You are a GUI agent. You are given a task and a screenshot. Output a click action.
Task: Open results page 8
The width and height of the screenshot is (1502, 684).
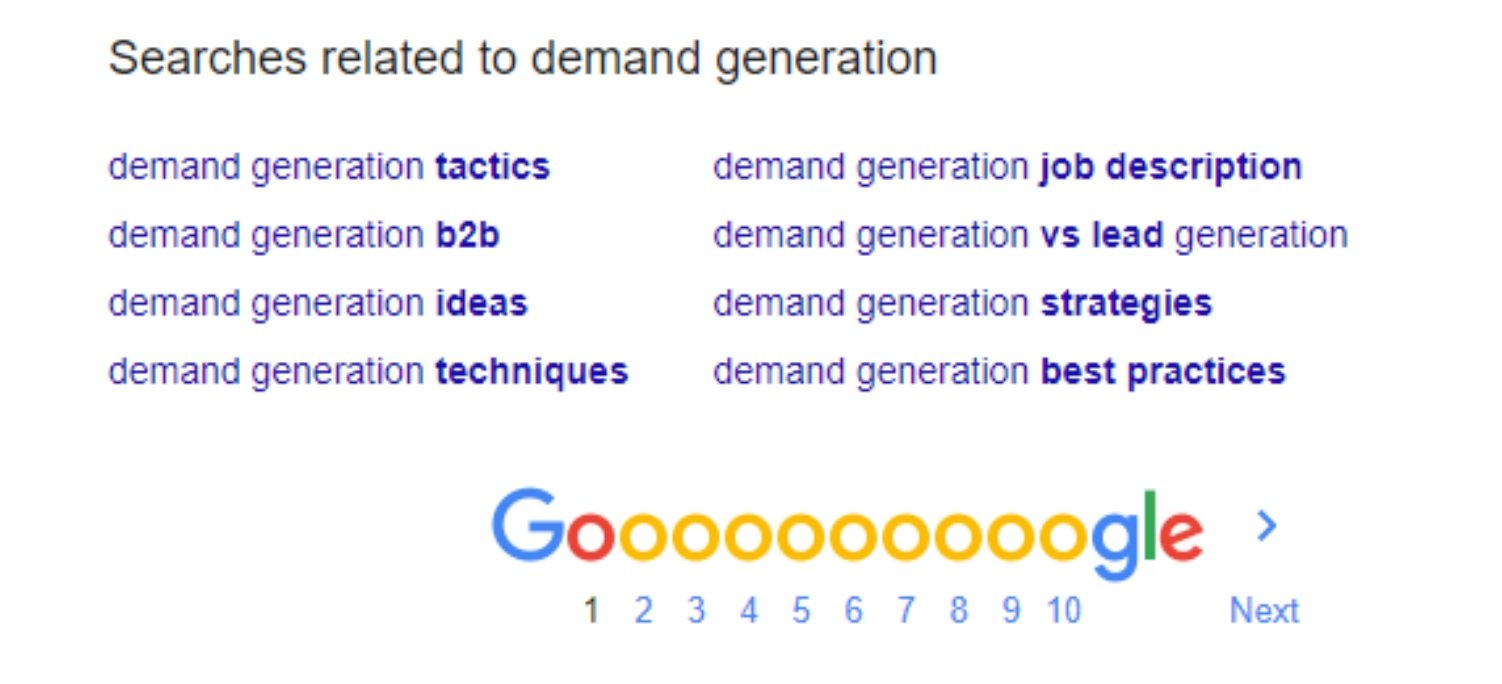coord(959,610)
